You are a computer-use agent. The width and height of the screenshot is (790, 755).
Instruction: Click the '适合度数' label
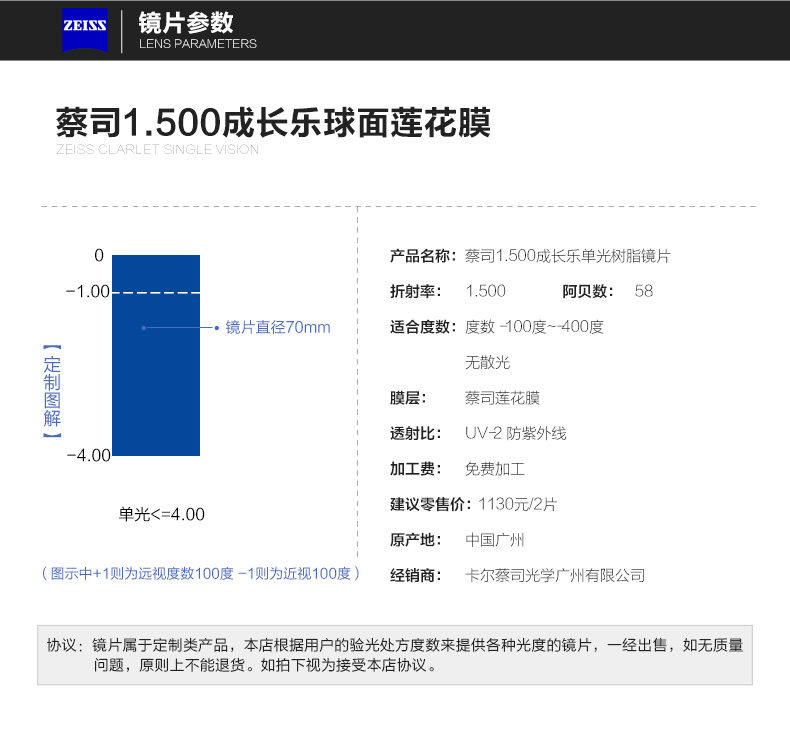pyautogui.click(x=423, y=327)
